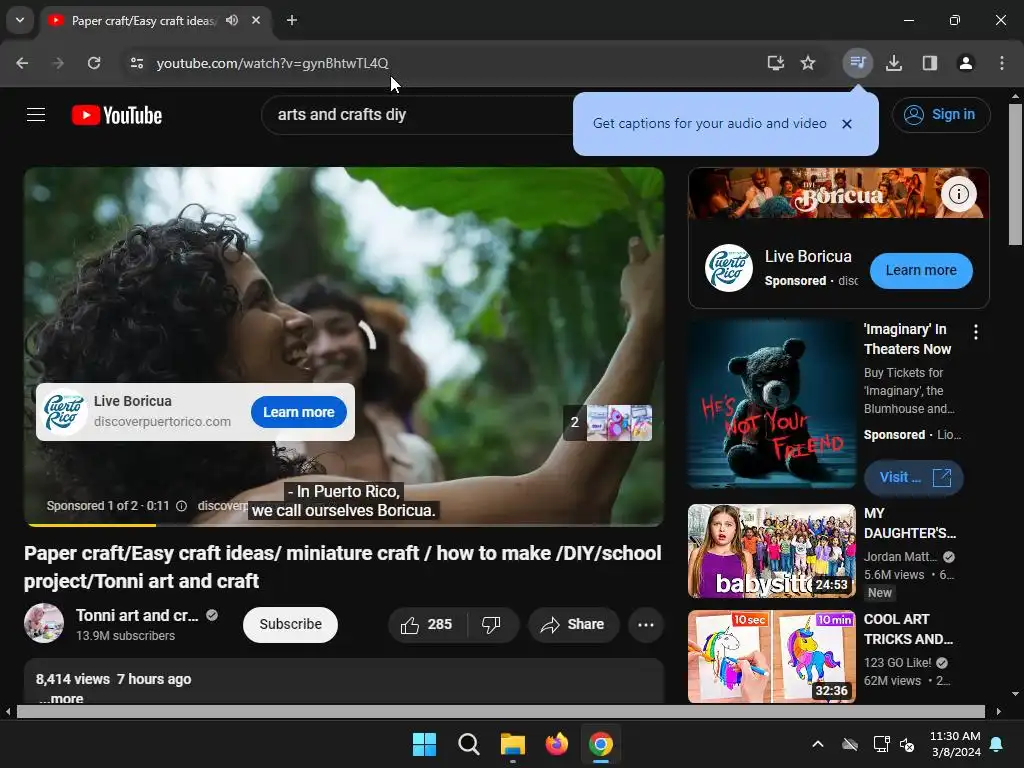Screen dimensions: 1024x768
Task: Click the Boricua banner image
Action: (838, 193)
